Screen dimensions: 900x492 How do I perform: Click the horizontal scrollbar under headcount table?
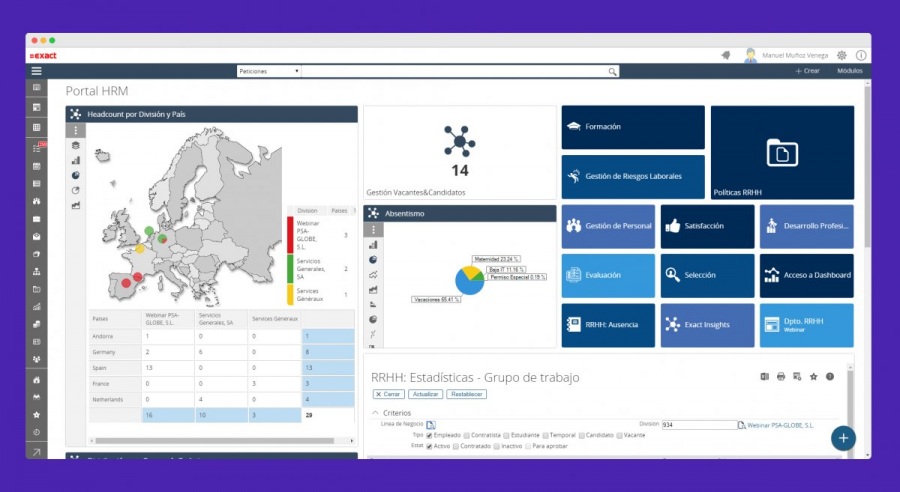point(214,441)
